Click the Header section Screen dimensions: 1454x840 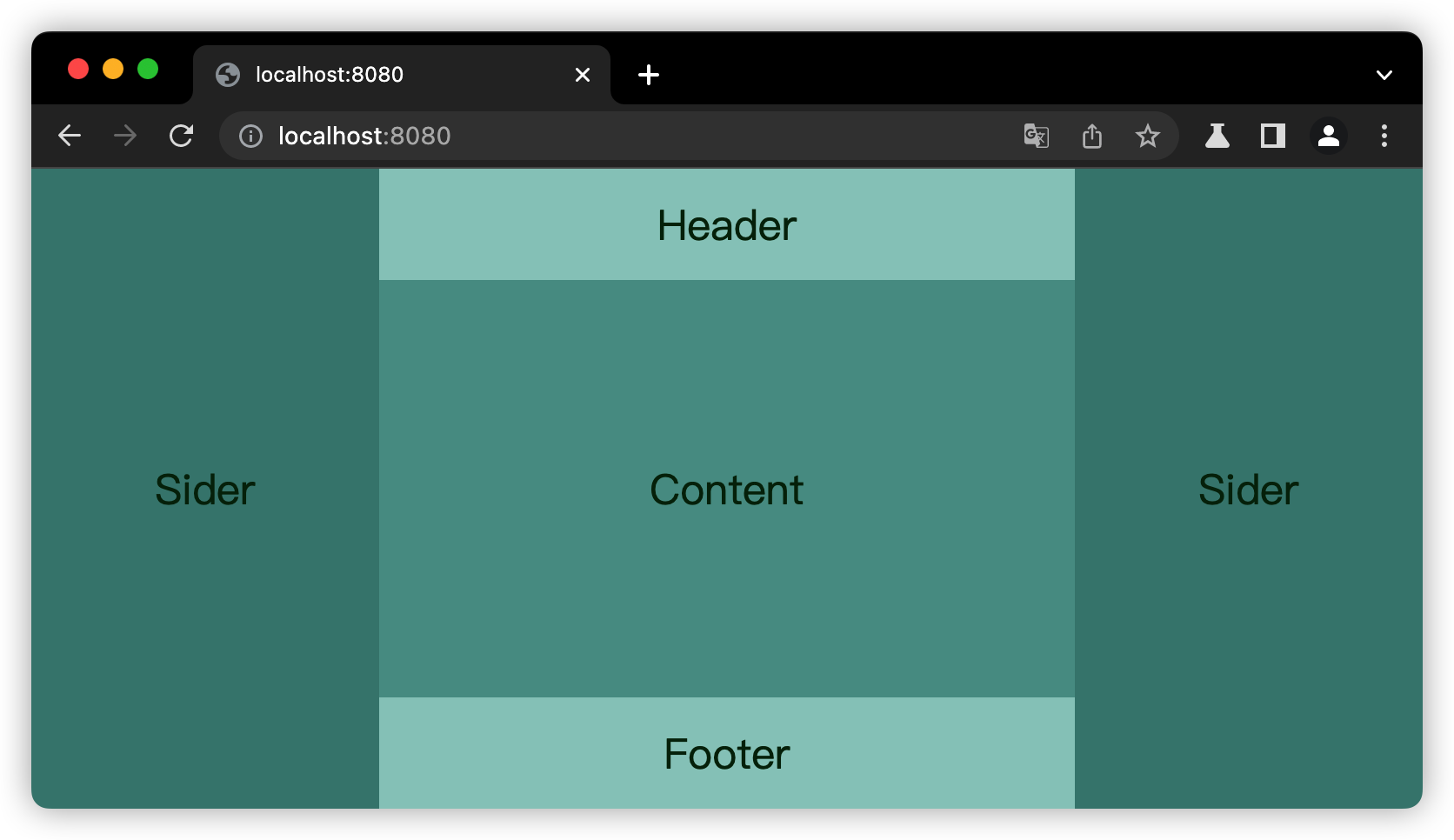pos(726,225)
